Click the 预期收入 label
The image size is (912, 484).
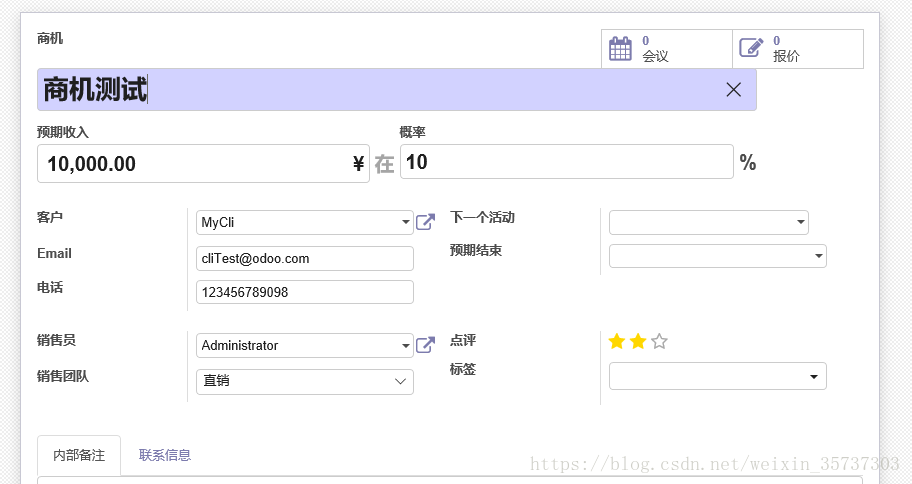(63, 132)
